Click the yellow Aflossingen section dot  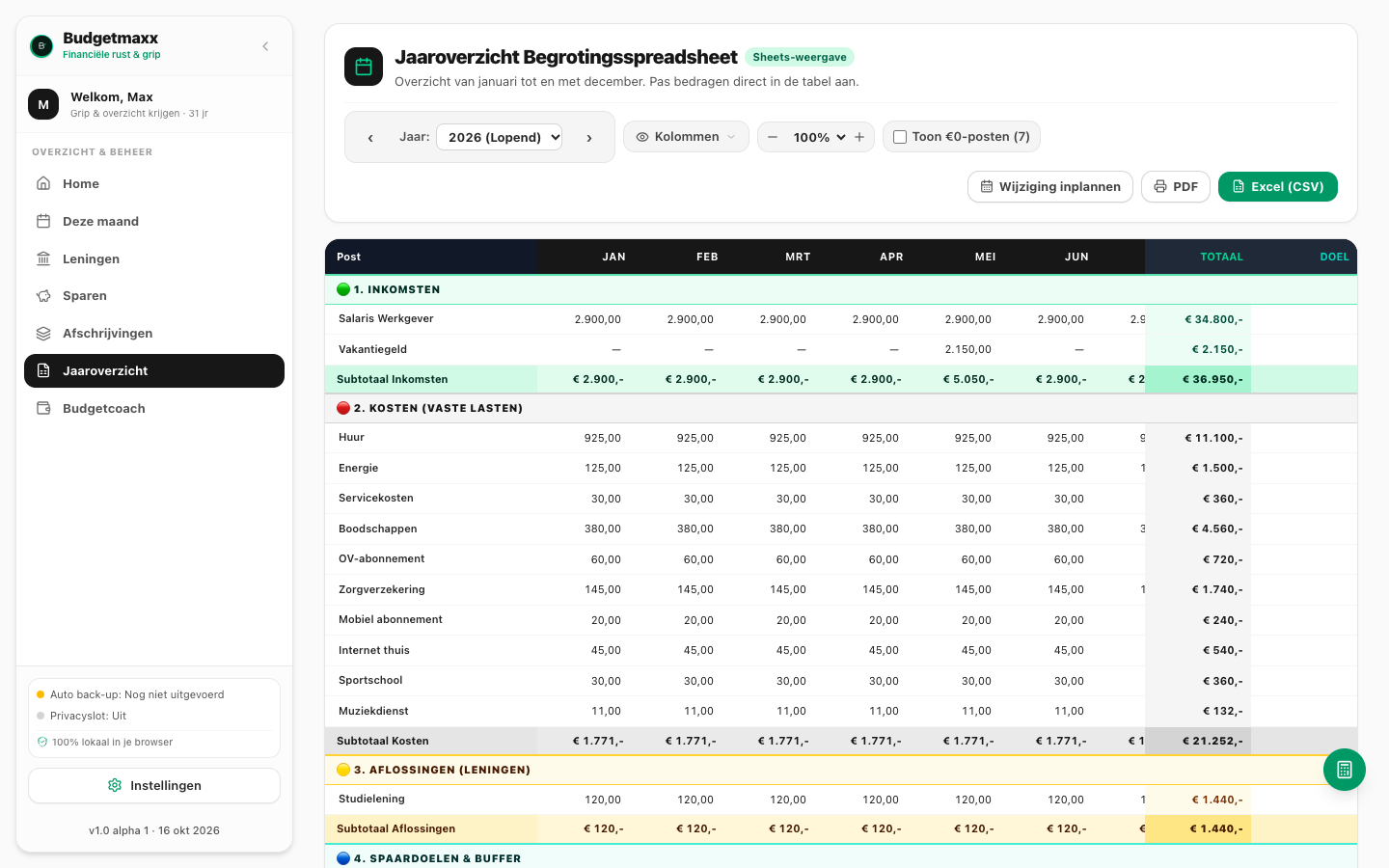pyautogui.click(x=343, y=770)
